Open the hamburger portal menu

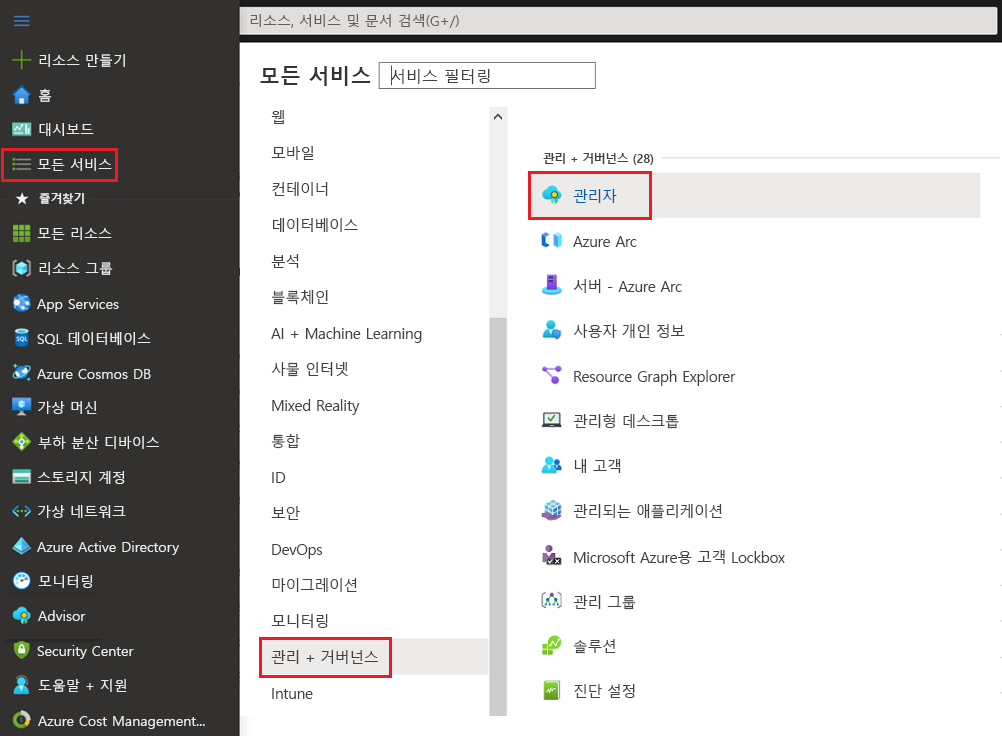click(21, 21)
